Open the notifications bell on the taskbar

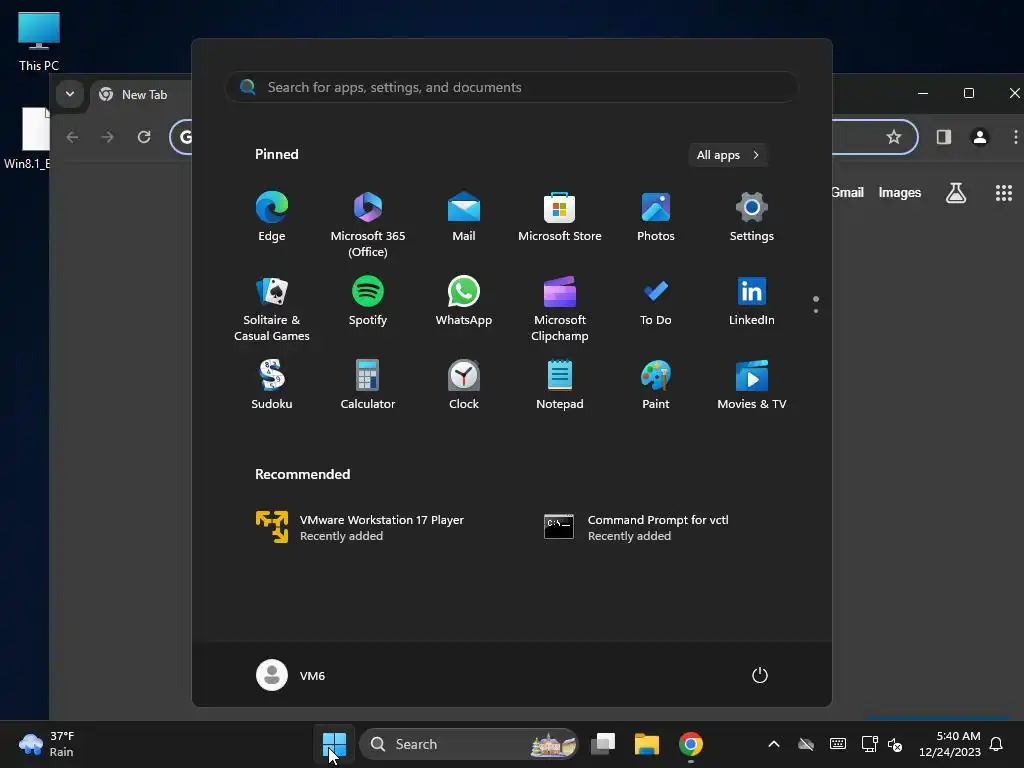[x=997, y=744]
